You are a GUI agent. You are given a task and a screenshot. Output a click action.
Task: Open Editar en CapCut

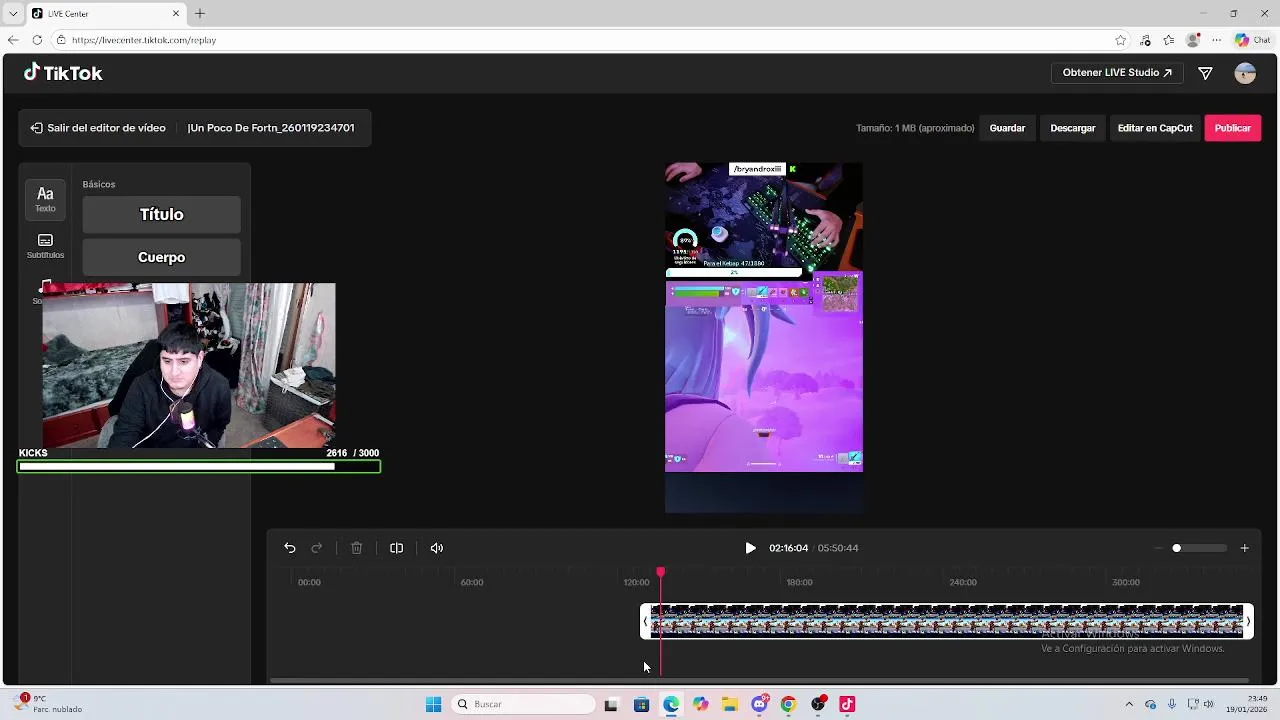click(1155, 128)
